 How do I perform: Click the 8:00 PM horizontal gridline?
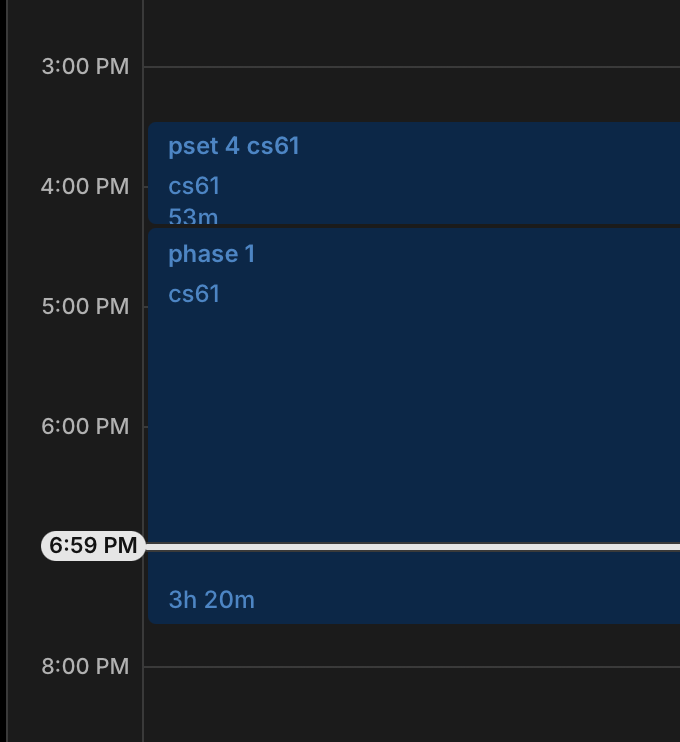click(412, 666)
